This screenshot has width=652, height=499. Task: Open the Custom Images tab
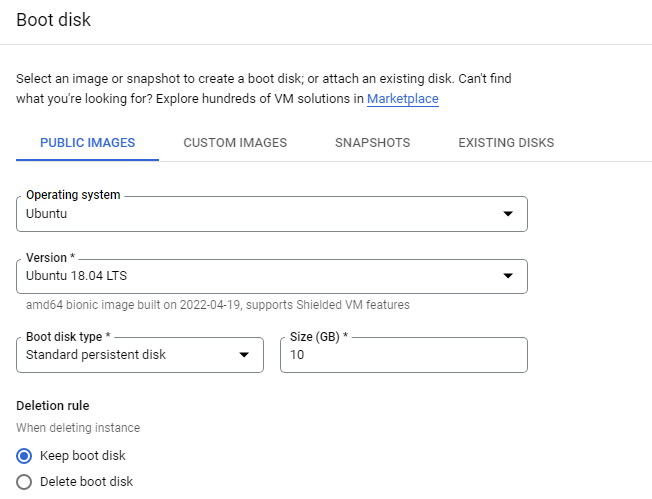(235, 143)
